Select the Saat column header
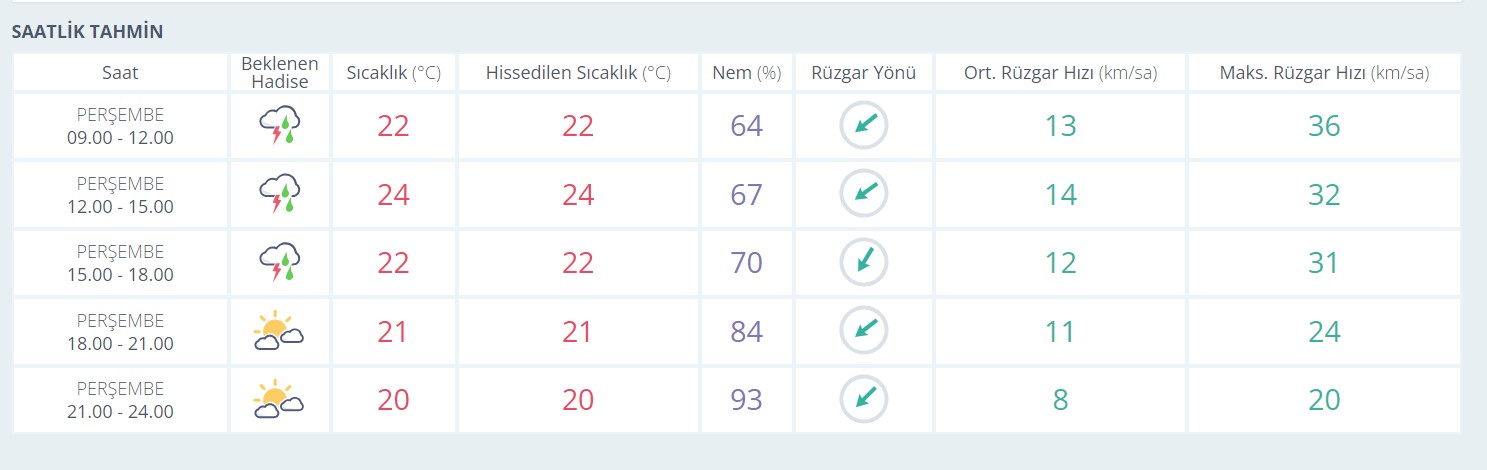This screenshot has height=470, width=1487. [120, 73]
